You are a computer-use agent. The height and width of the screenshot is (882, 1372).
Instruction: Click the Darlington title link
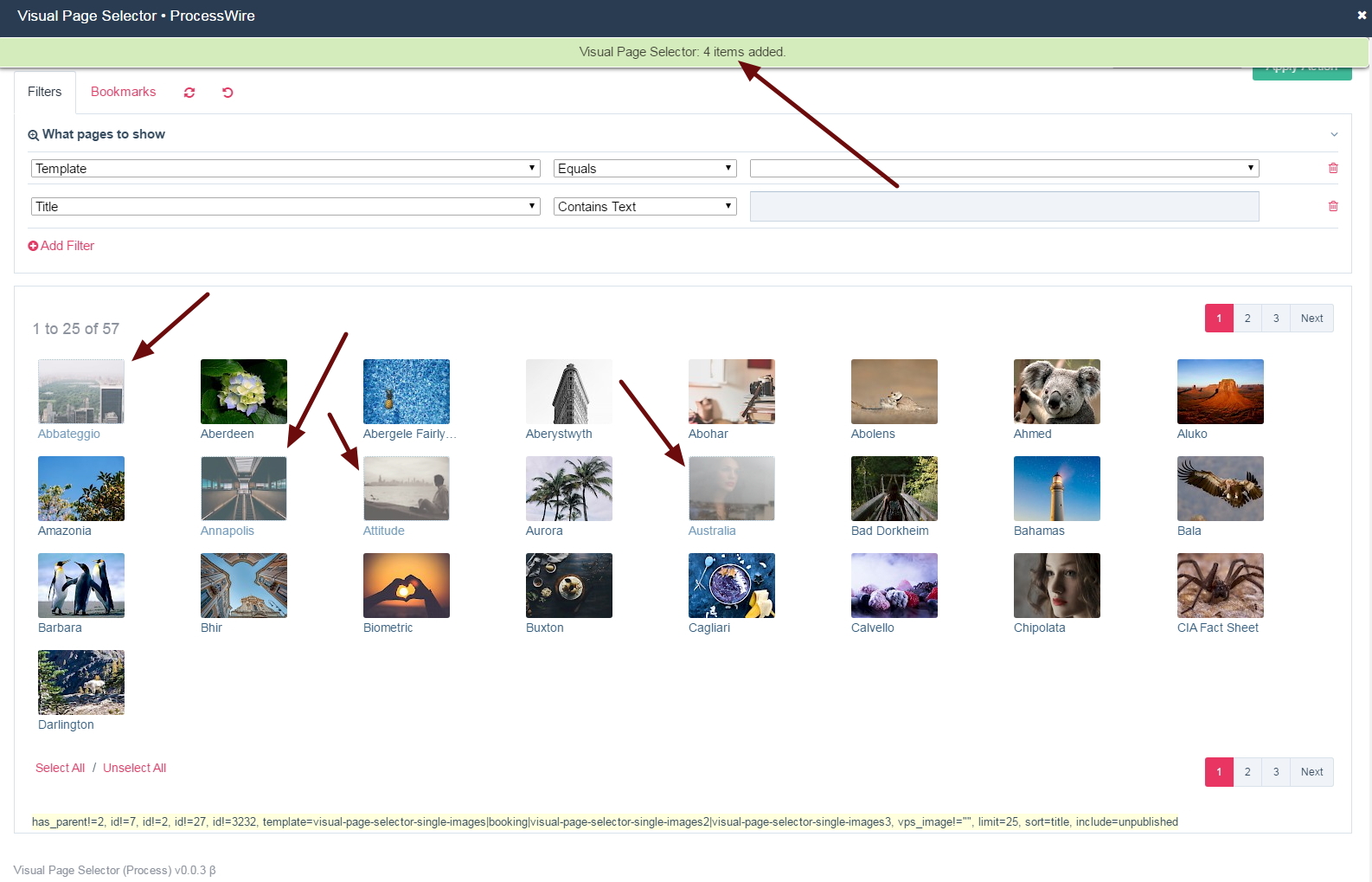pyautogui.click(x=66, y=724)
